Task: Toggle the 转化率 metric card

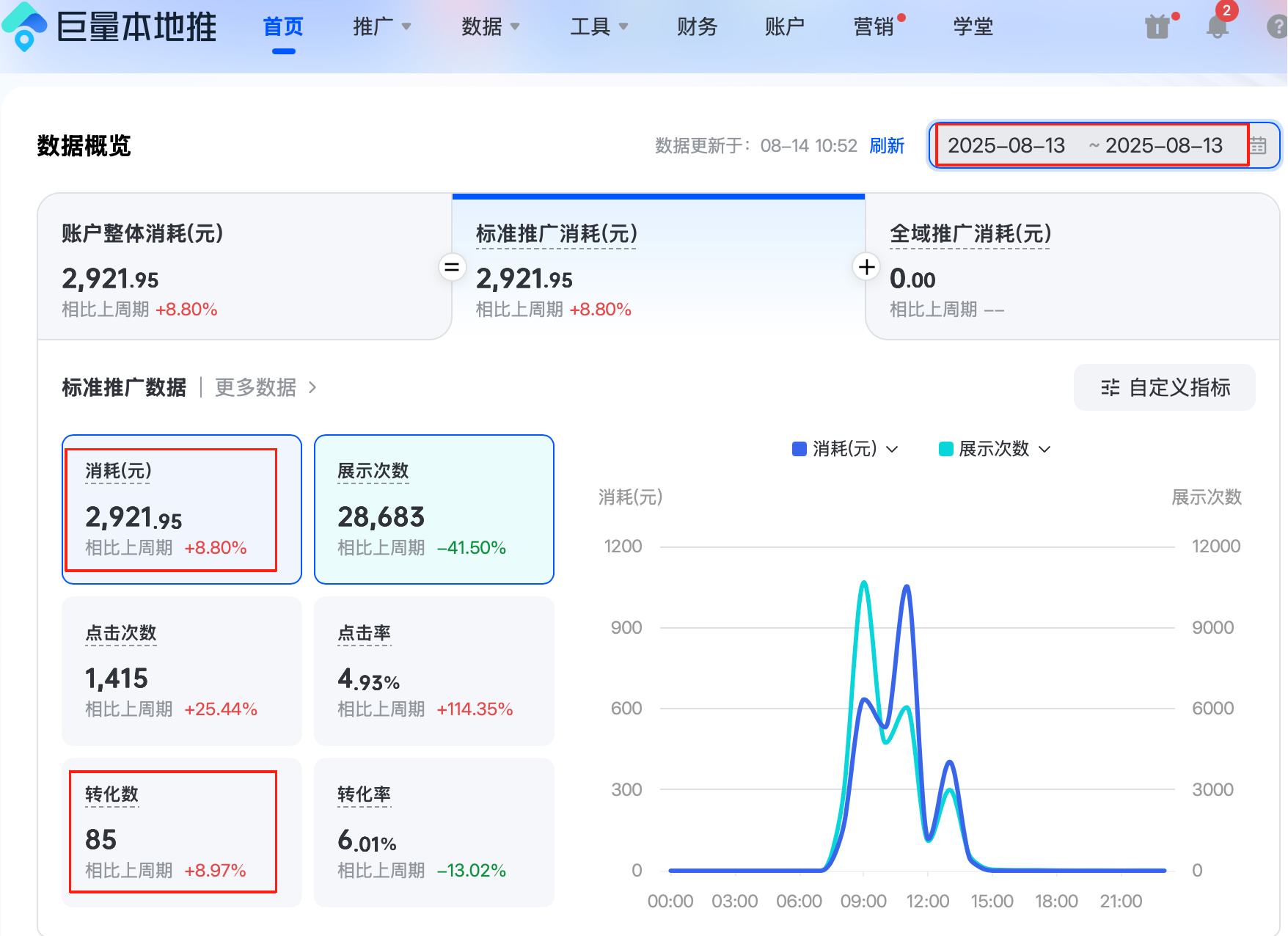Action: click(x=434, y=833)
